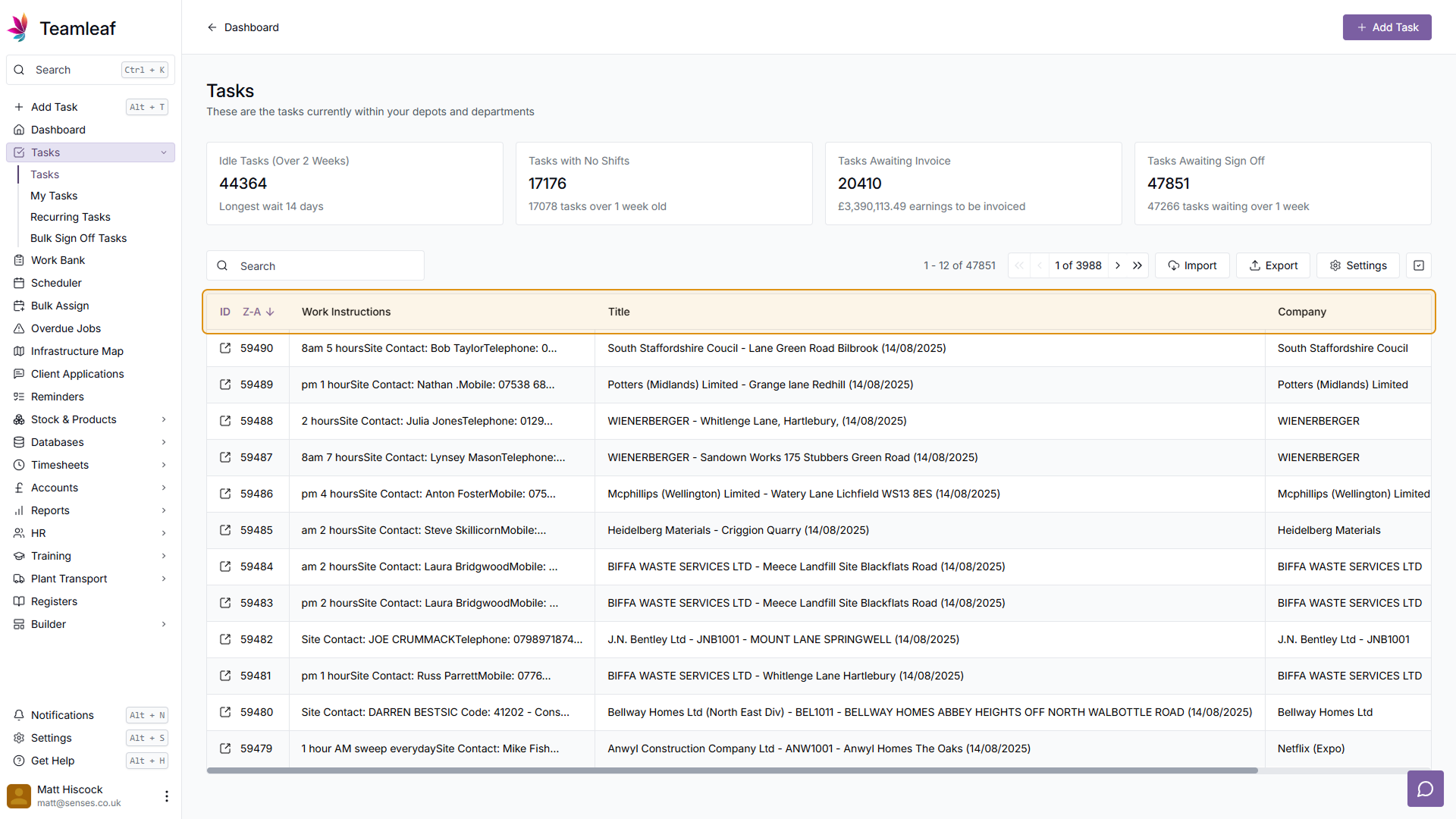Click the back arrow beside Dashboard
The width and height of the screenshot is (1456, 819).
(x=212, y=27)
